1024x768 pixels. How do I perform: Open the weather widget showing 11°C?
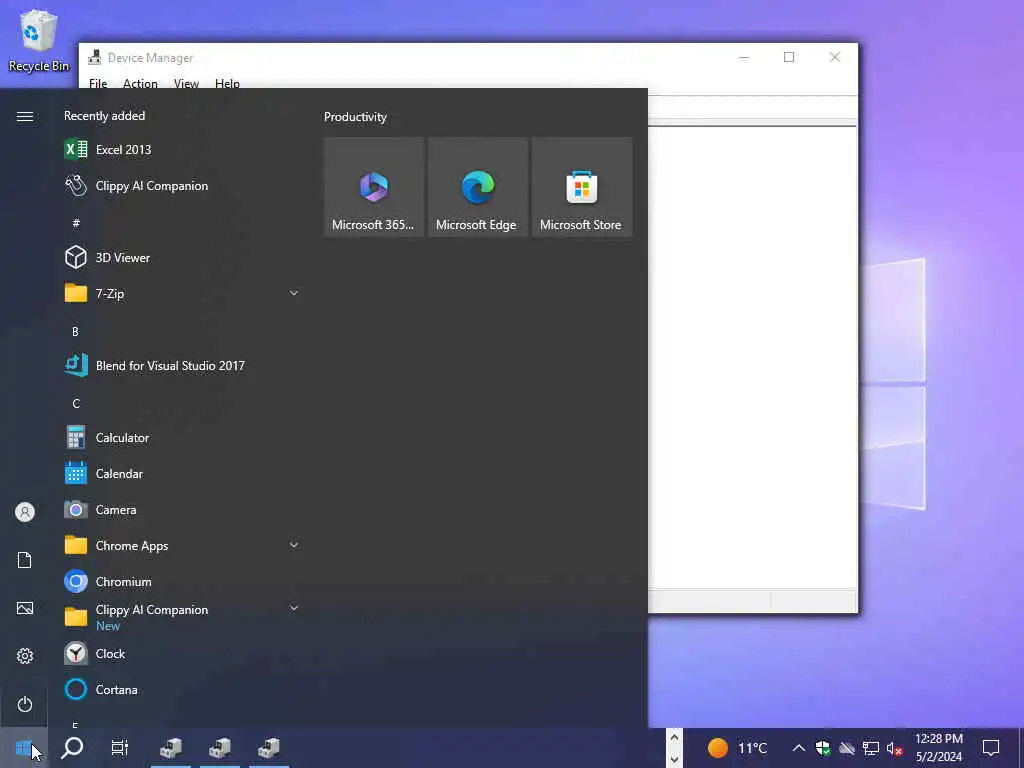(738, 748)
